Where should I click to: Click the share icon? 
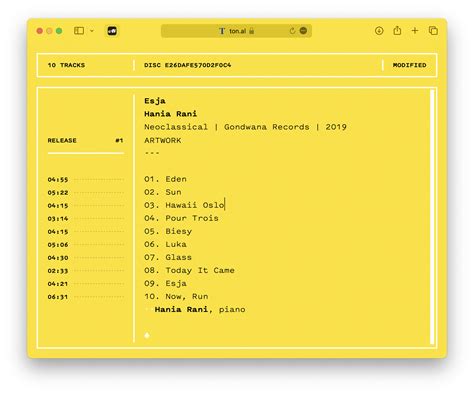coord(397,30)
